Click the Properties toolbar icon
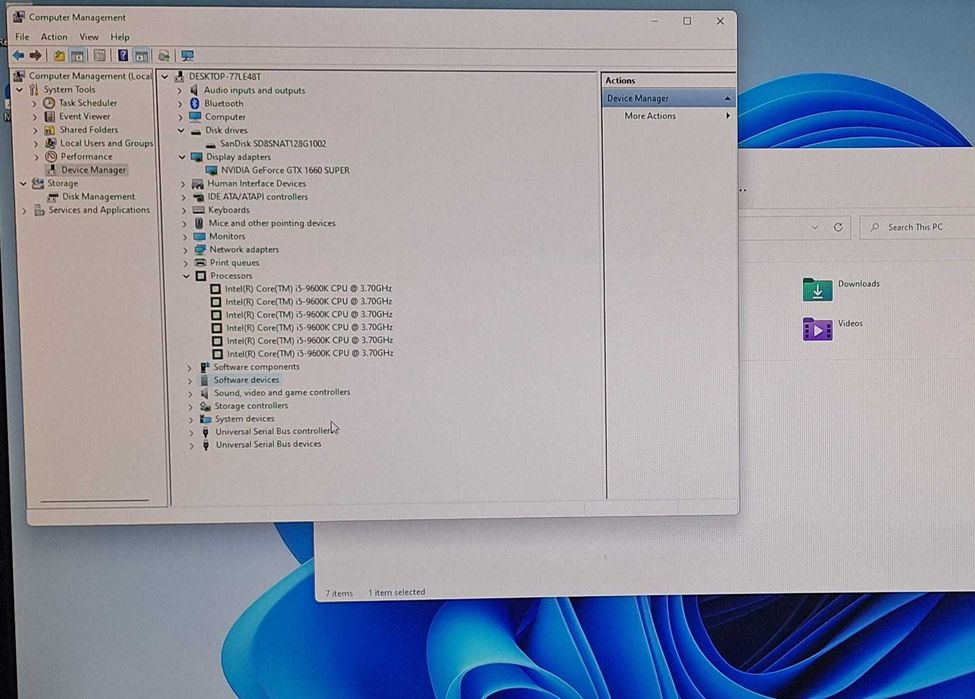 pos(99,56)
